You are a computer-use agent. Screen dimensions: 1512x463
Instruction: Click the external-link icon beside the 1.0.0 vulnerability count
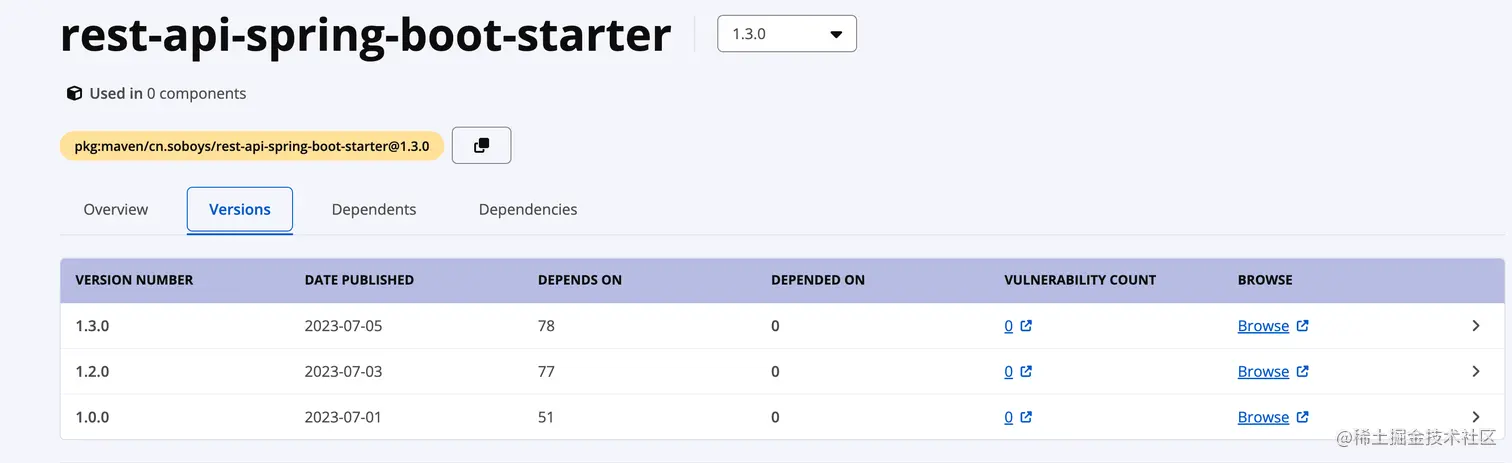pos(1026,417)
